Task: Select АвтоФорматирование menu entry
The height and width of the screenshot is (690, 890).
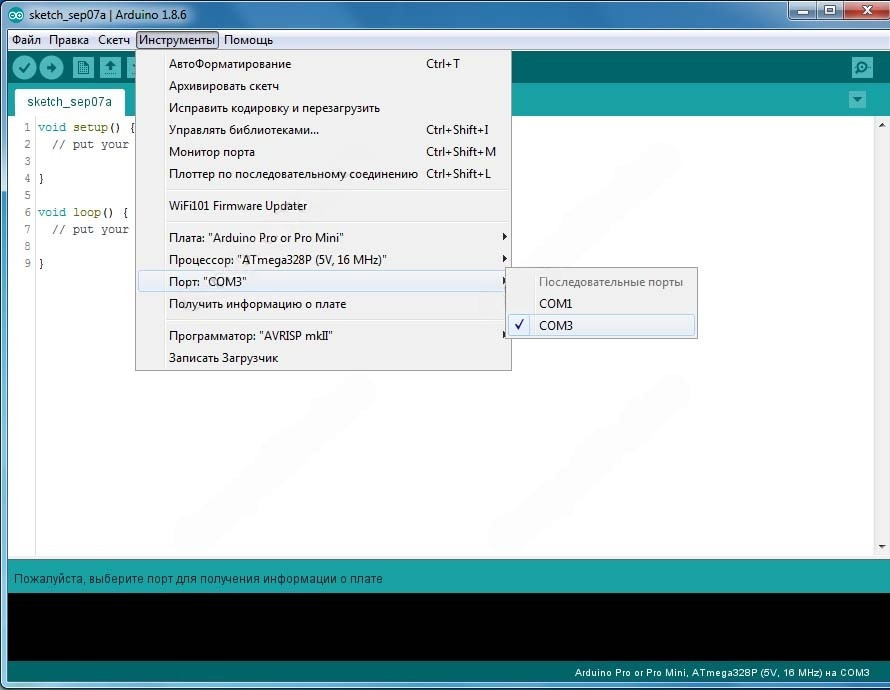Action: coord(230,64)
